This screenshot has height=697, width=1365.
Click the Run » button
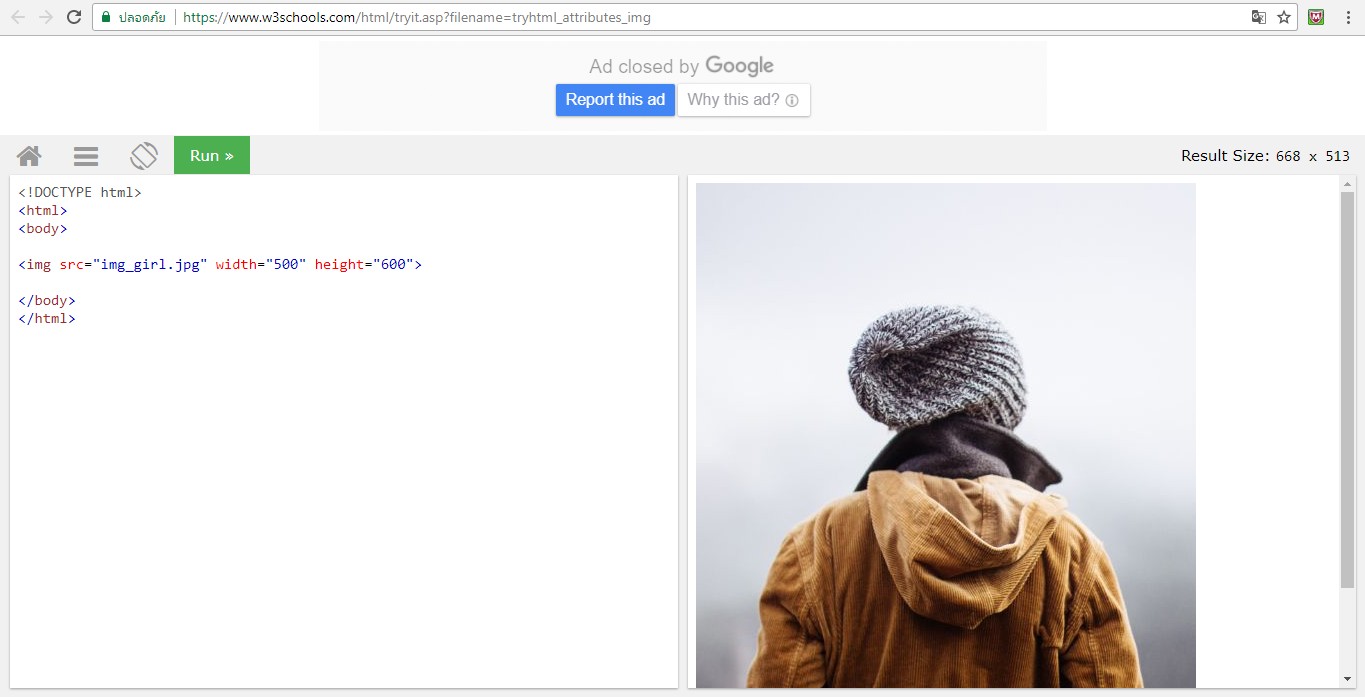click(x=212, y=155)
